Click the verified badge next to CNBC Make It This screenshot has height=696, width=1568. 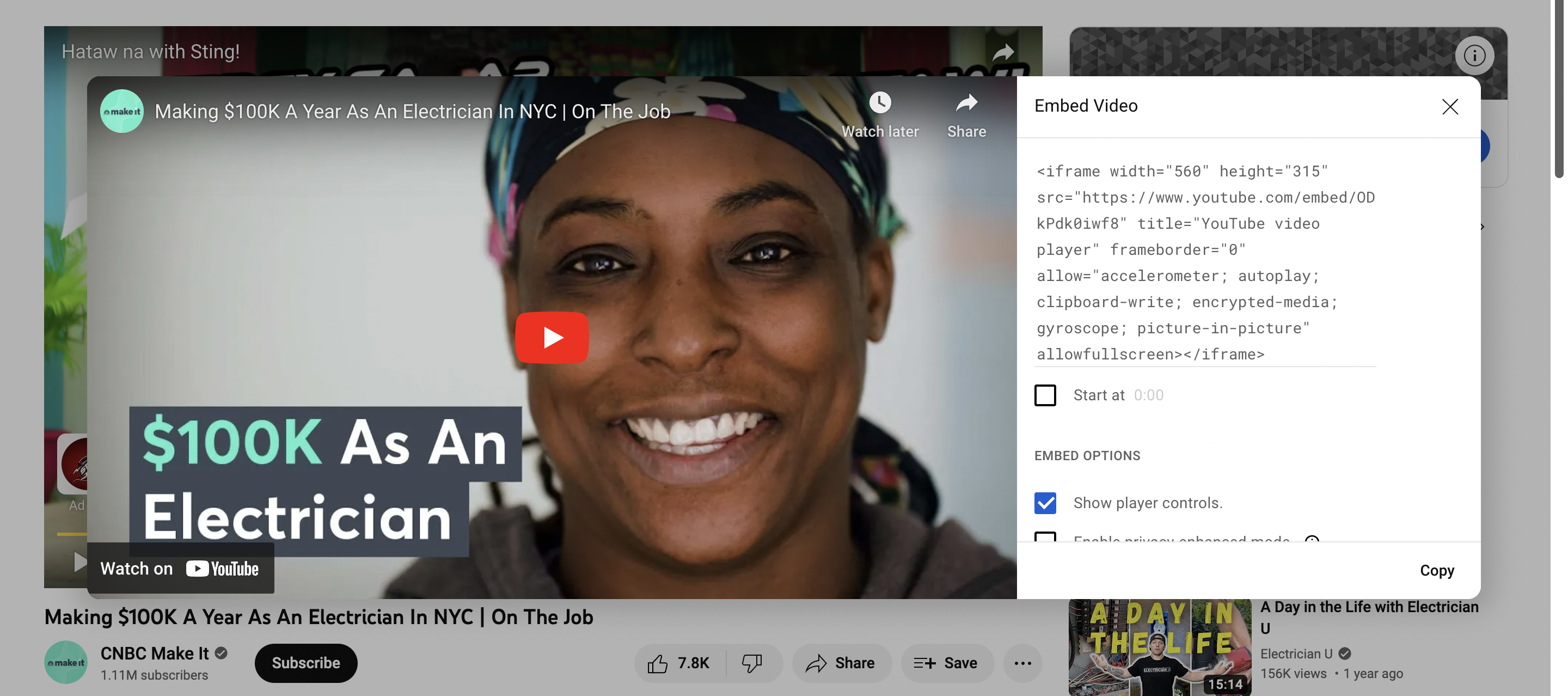pos(222,654)
